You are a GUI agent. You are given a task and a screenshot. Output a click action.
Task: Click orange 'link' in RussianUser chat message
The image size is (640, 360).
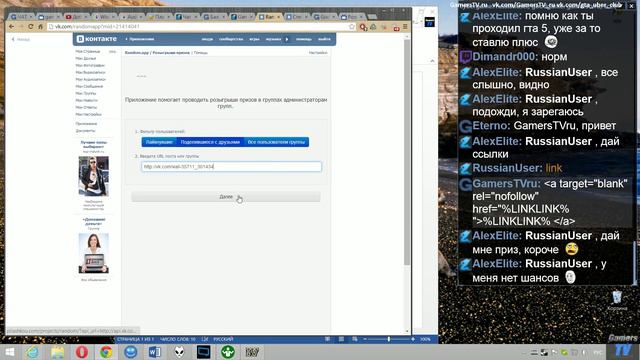[x=553, y=168]
